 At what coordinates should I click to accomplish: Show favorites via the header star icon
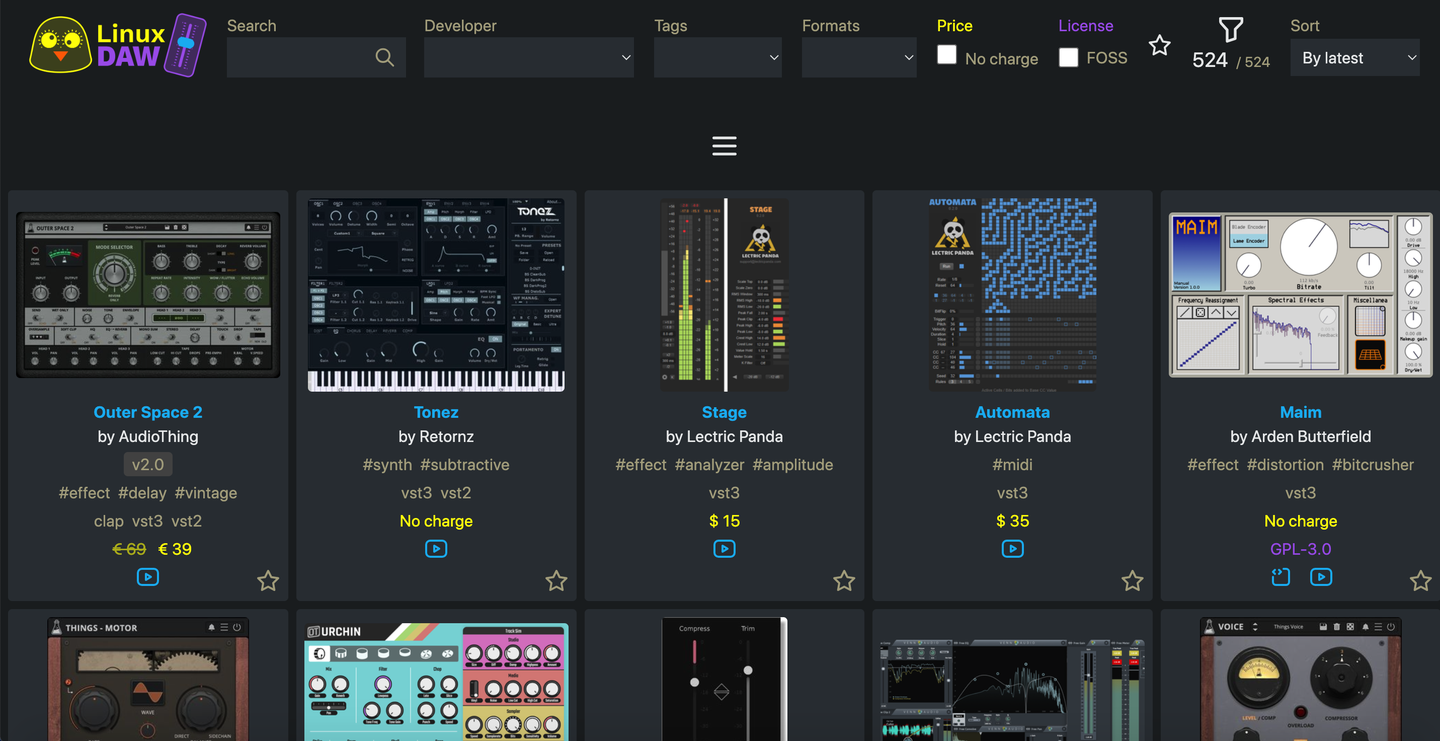click(x=1159, y=45)
